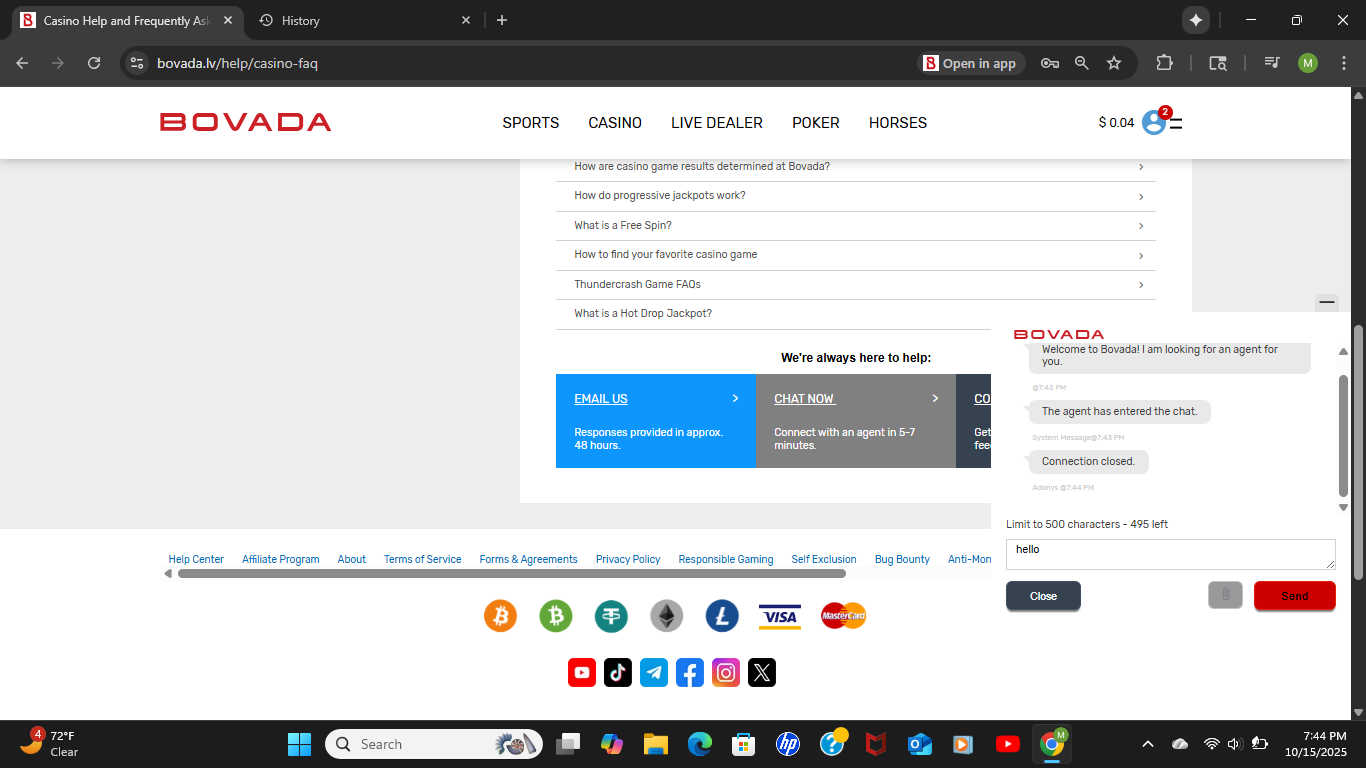Open Bovada's Telegram social icon
The image size is (1366, 768).
click(x=654, y=672)
